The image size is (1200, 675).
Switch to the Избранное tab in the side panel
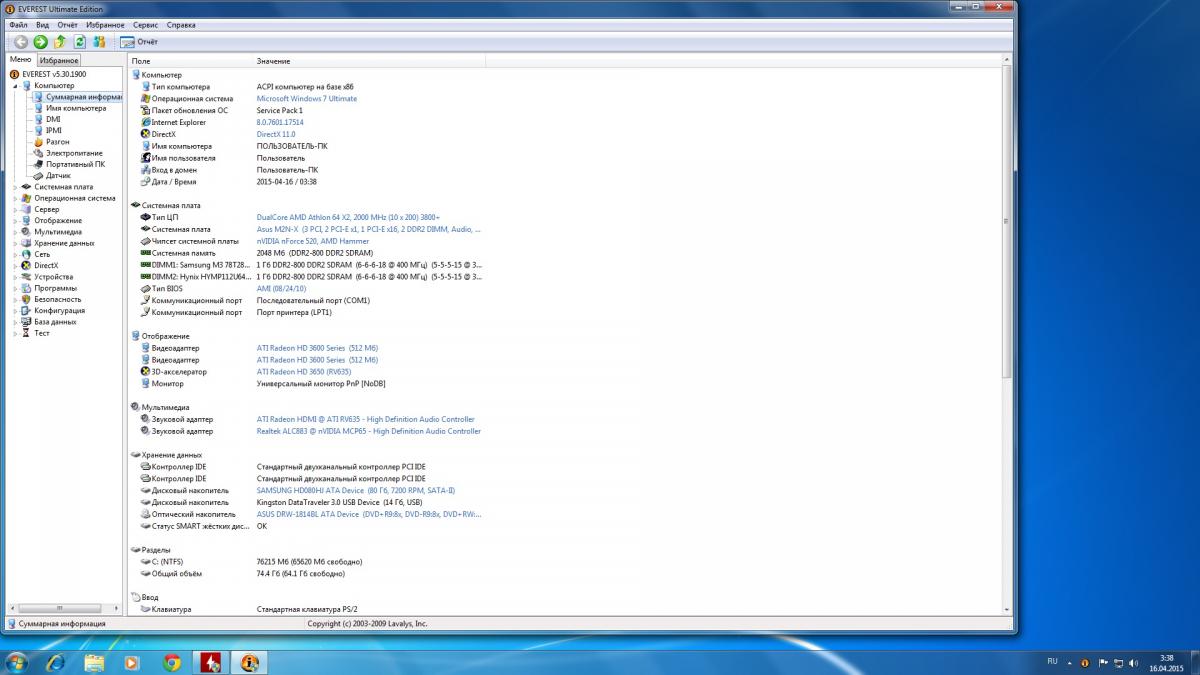point(59,61)
